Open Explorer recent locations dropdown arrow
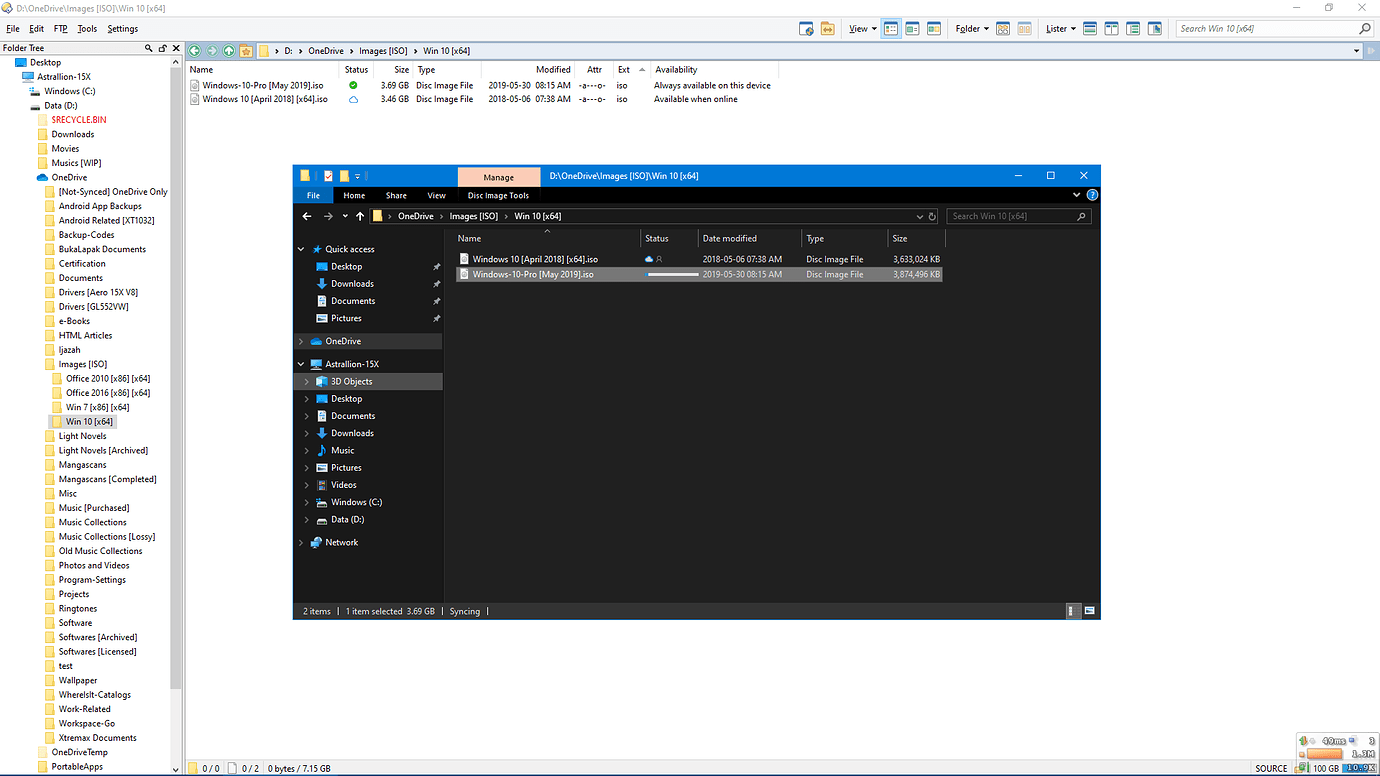 (345, 216)
